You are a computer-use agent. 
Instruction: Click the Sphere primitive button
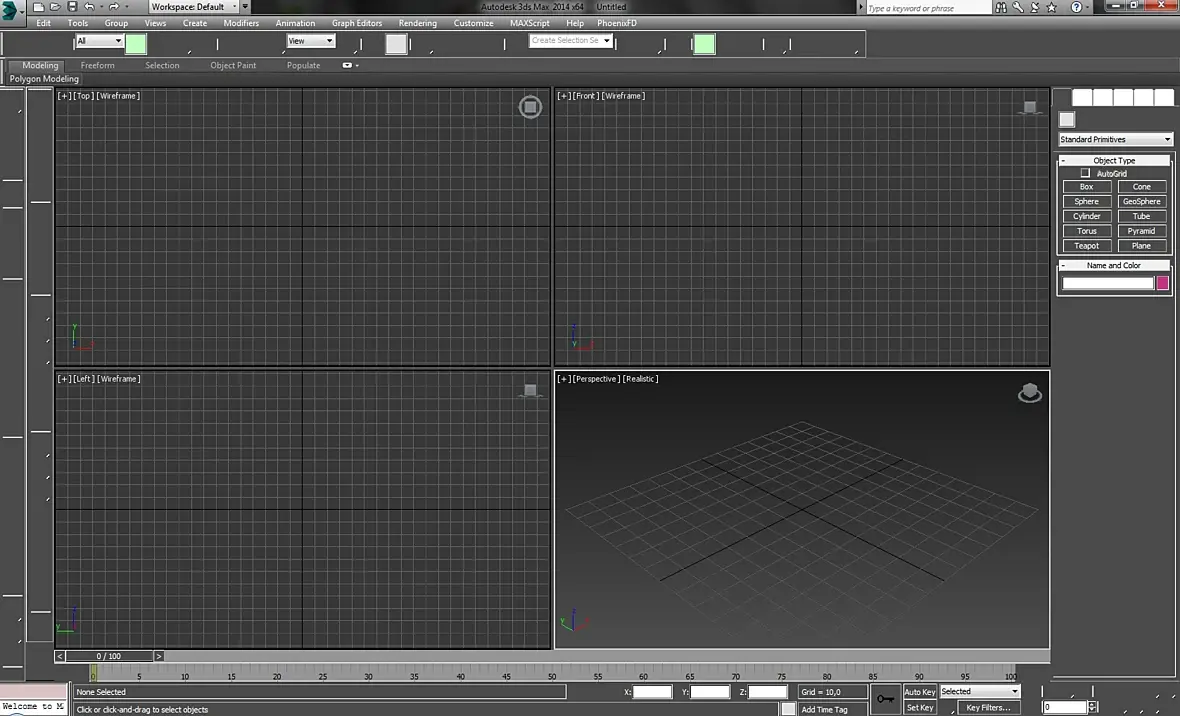1087,202
